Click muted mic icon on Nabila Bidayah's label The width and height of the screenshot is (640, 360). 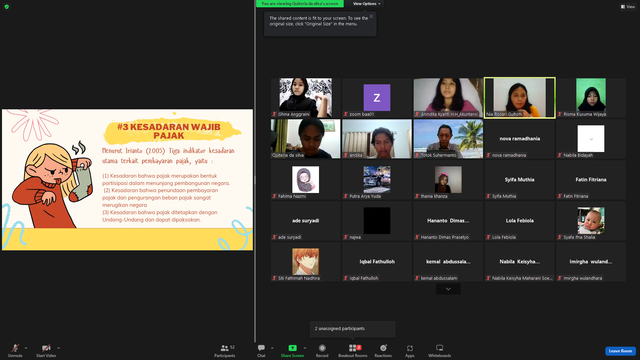click(x=560, y=155)
